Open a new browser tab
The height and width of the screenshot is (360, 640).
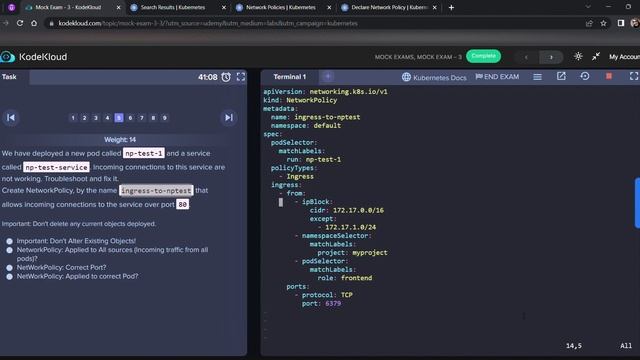coord(451,7)
